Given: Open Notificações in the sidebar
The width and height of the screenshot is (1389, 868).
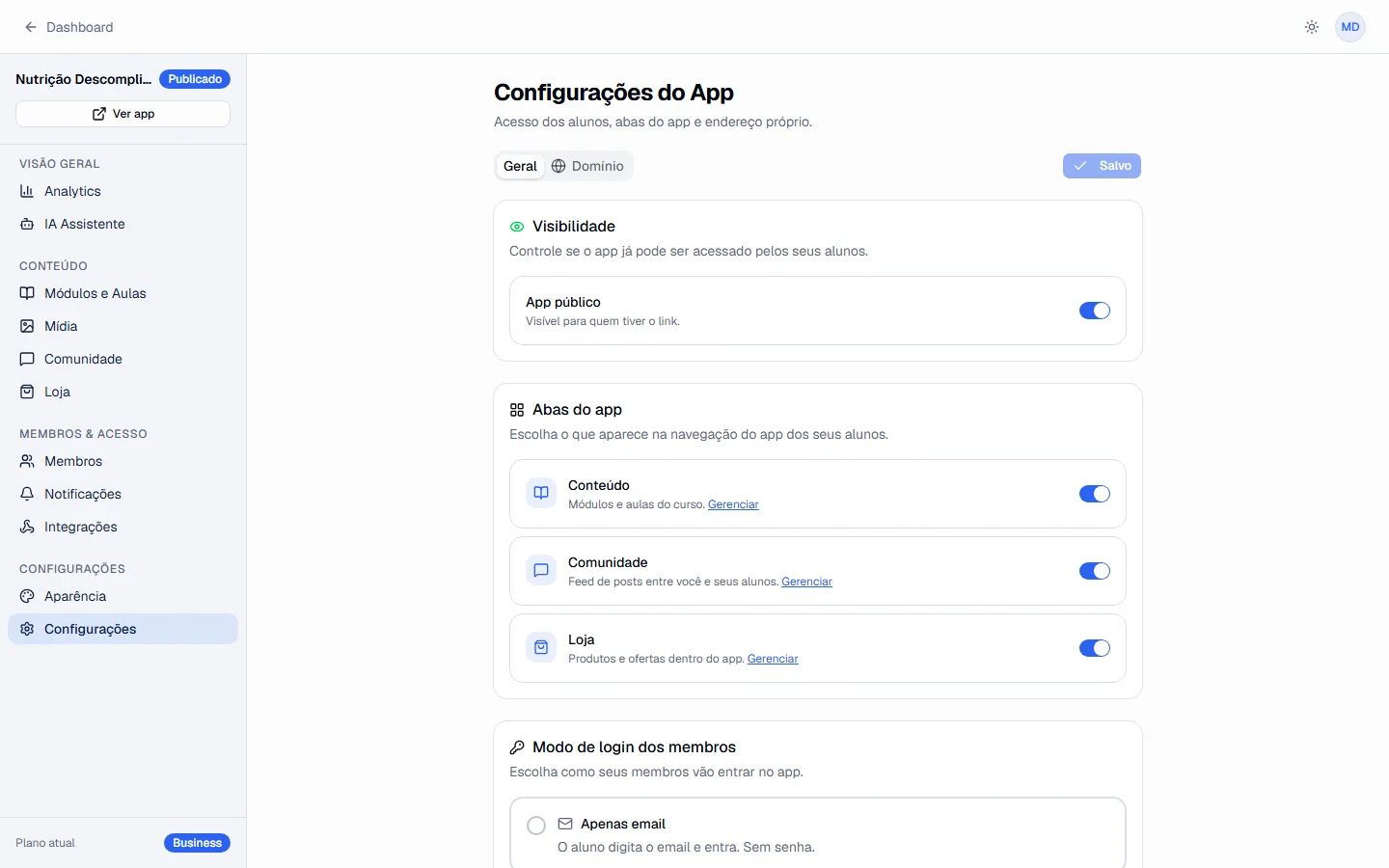Looking at the screenshot, I should pyautogui.click(x=123, y=494).
